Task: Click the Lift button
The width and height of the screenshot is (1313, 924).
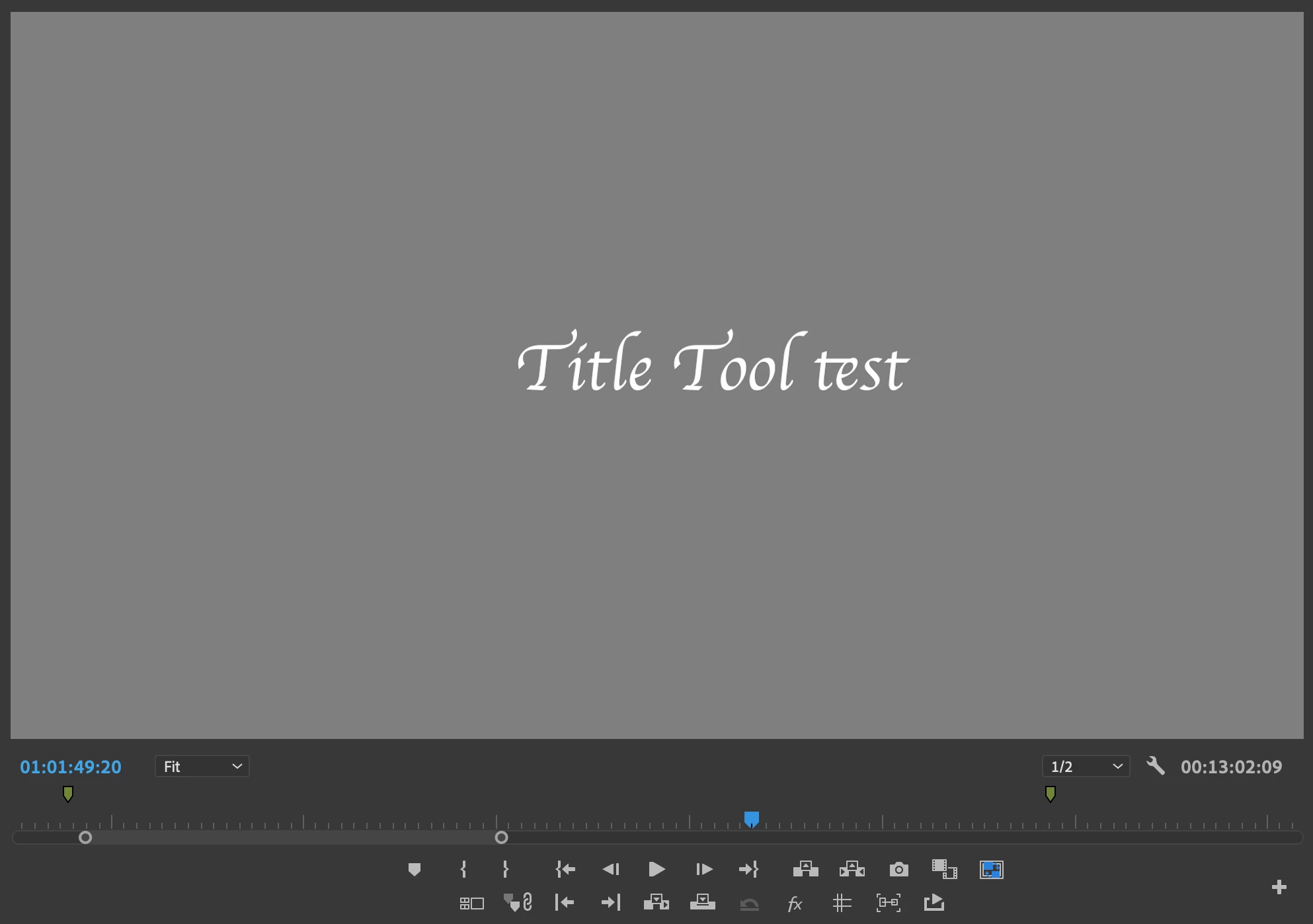Action: click(x=805, y=869)
